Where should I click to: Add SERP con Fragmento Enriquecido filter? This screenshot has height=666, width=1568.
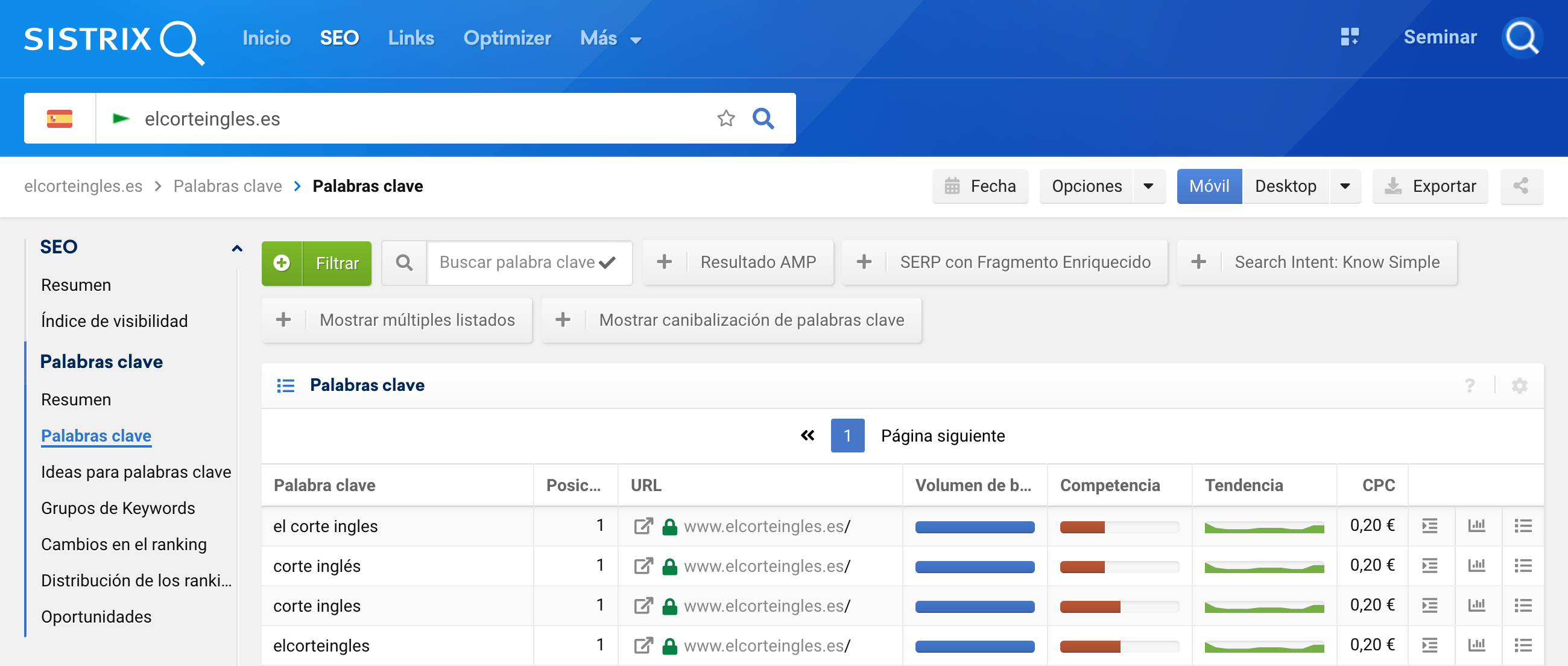pos(1004,262)
